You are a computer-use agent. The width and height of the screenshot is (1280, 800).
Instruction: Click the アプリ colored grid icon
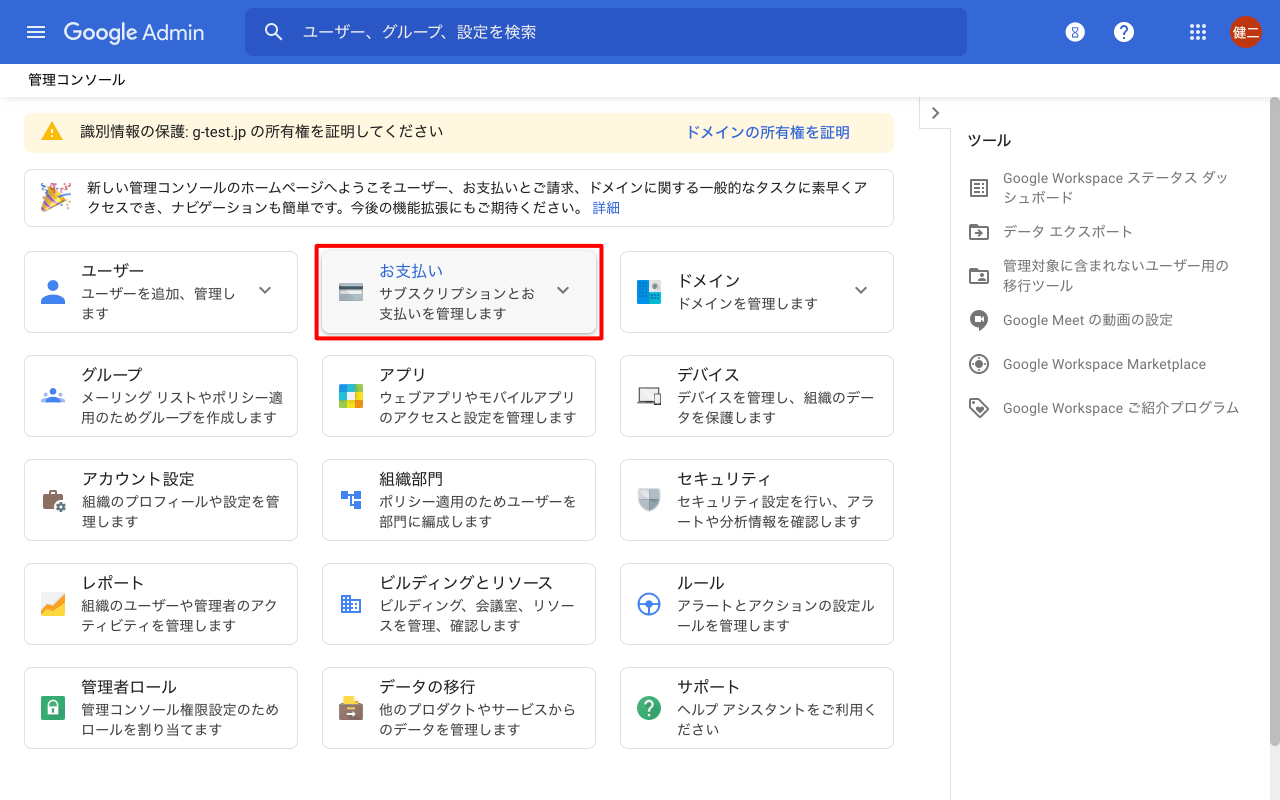coord(351,396)
